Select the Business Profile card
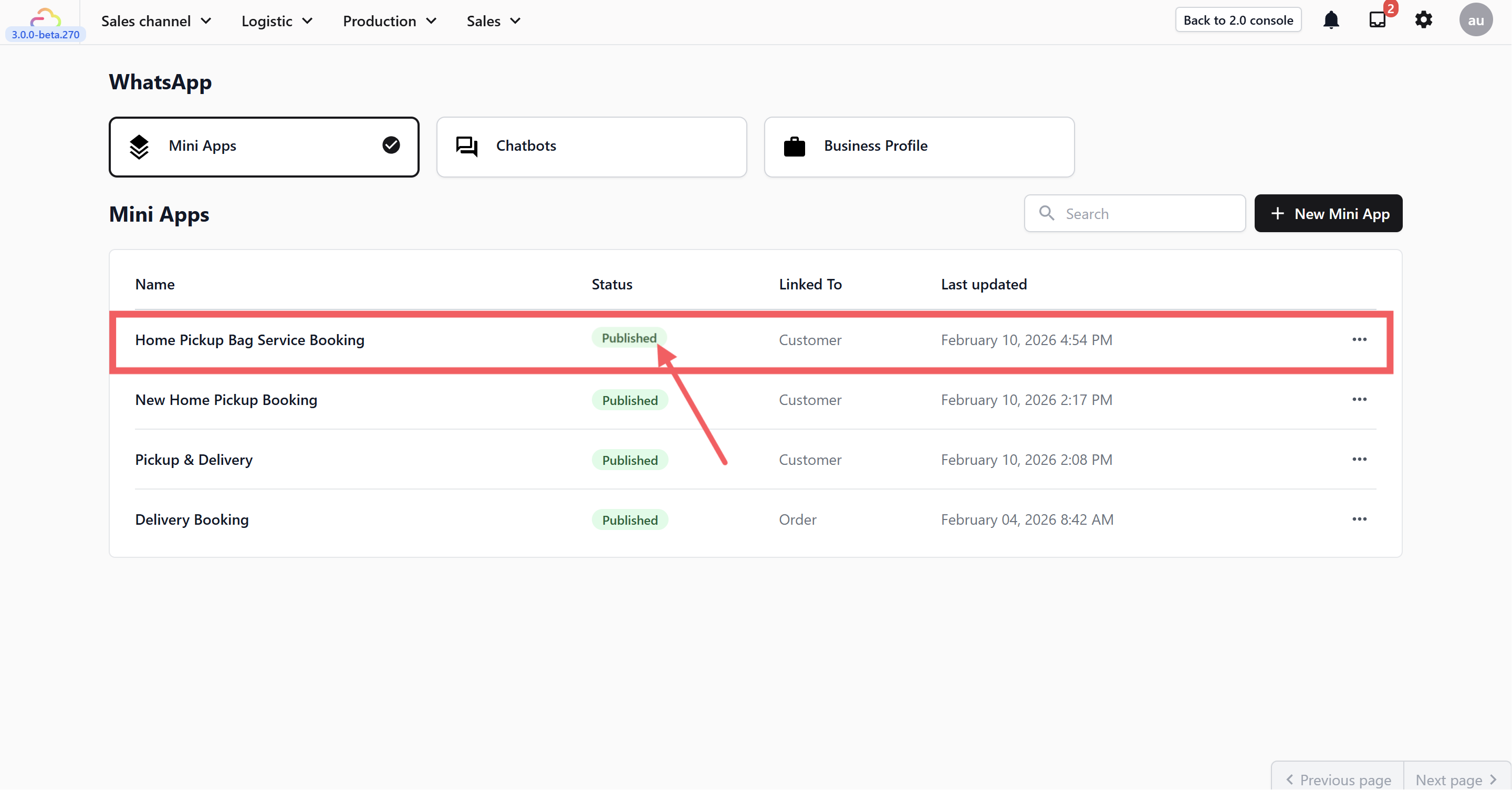 [919, 147]
